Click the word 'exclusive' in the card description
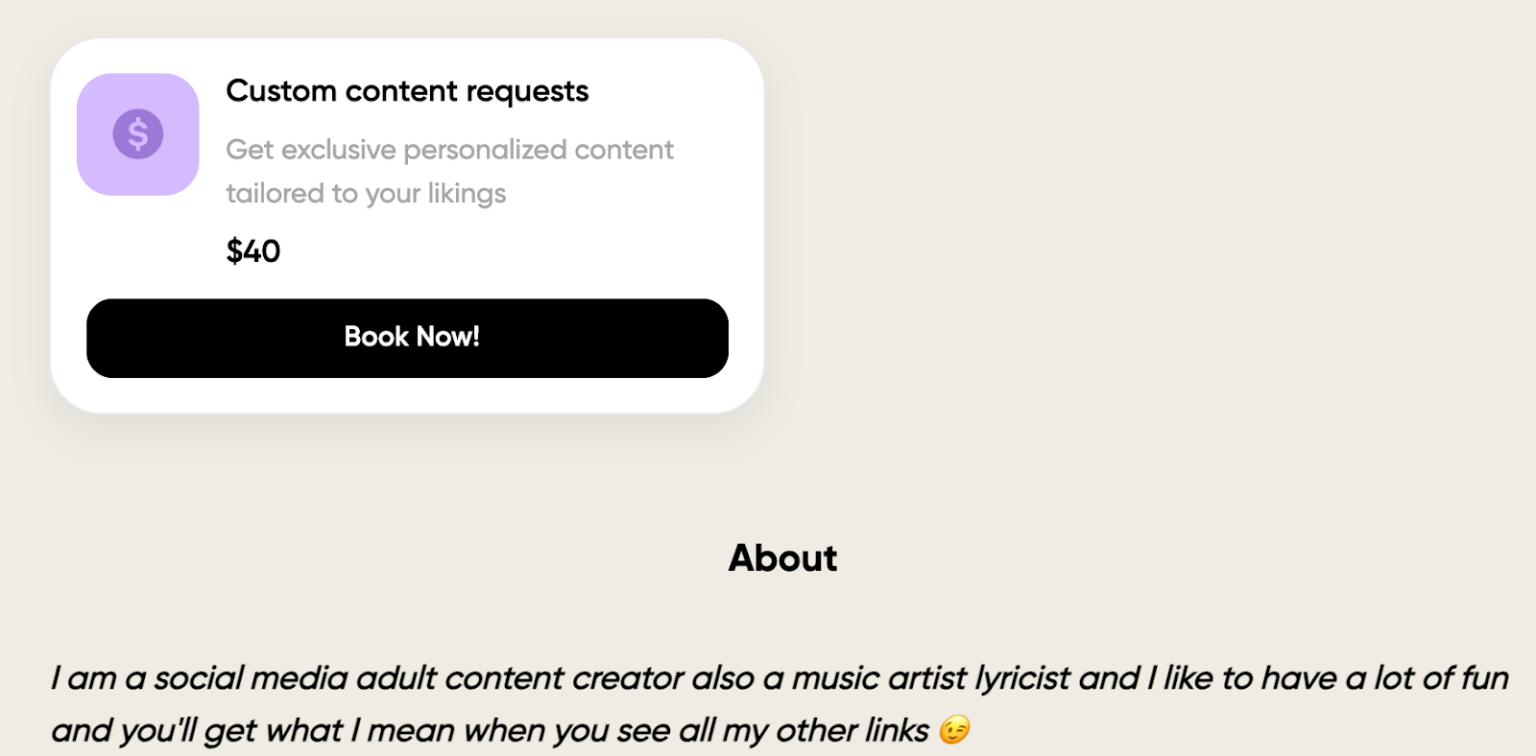1536x756 pixels. (339, 150)
